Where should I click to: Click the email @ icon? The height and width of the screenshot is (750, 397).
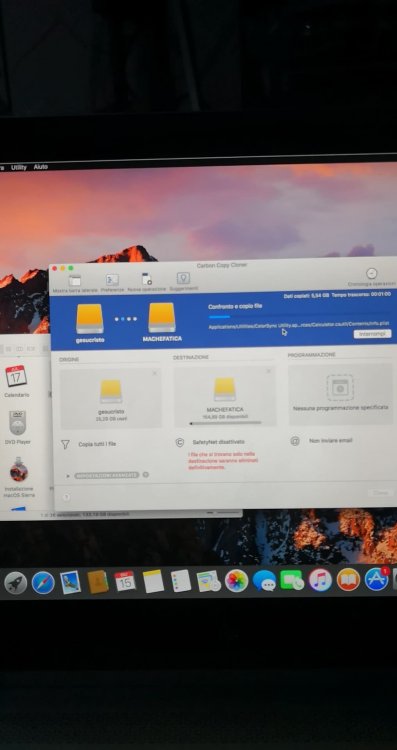coord(295,441)
